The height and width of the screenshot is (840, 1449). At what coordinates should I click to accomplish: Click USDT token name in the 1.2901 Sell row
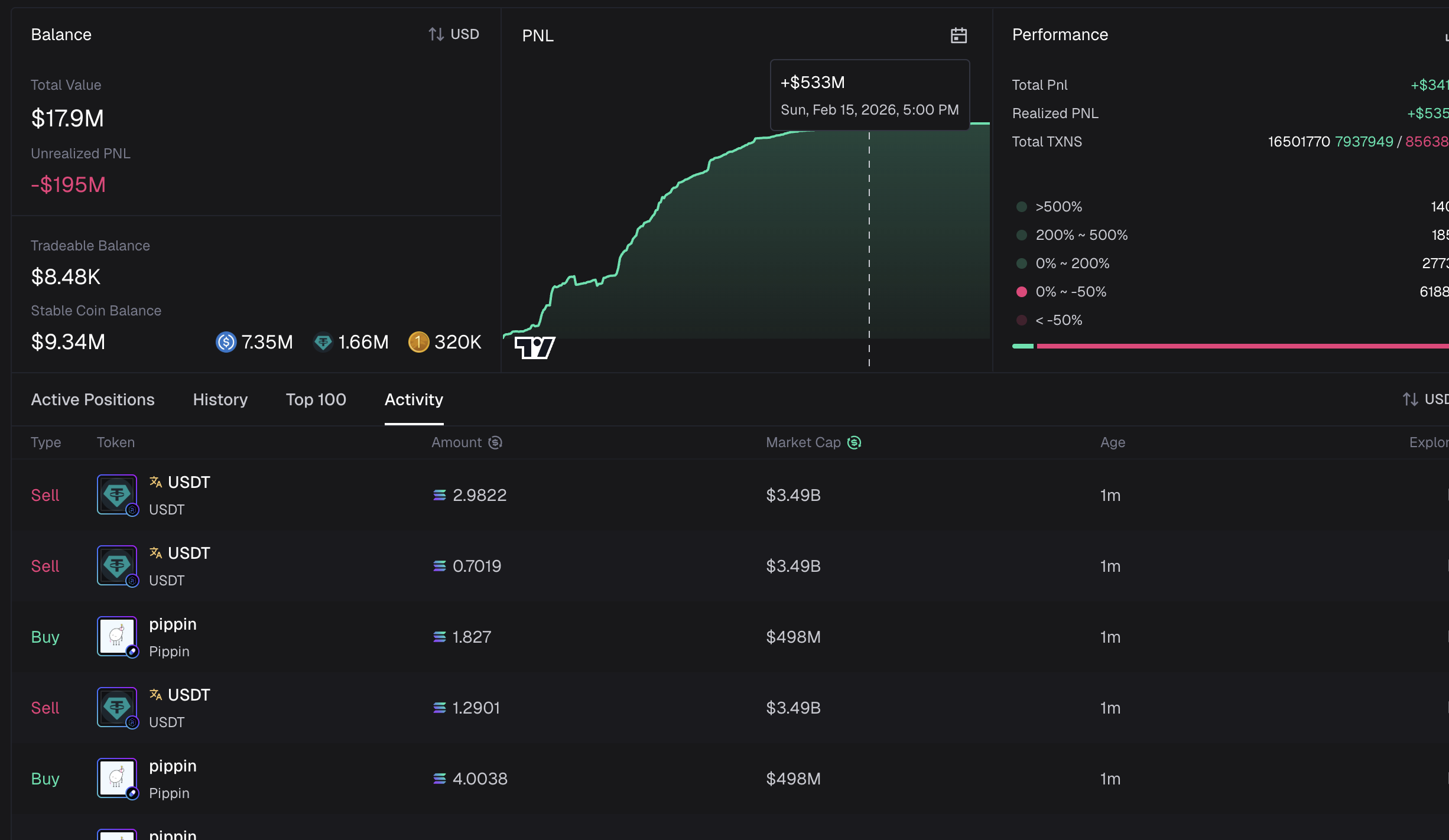(x=189, y=695)
